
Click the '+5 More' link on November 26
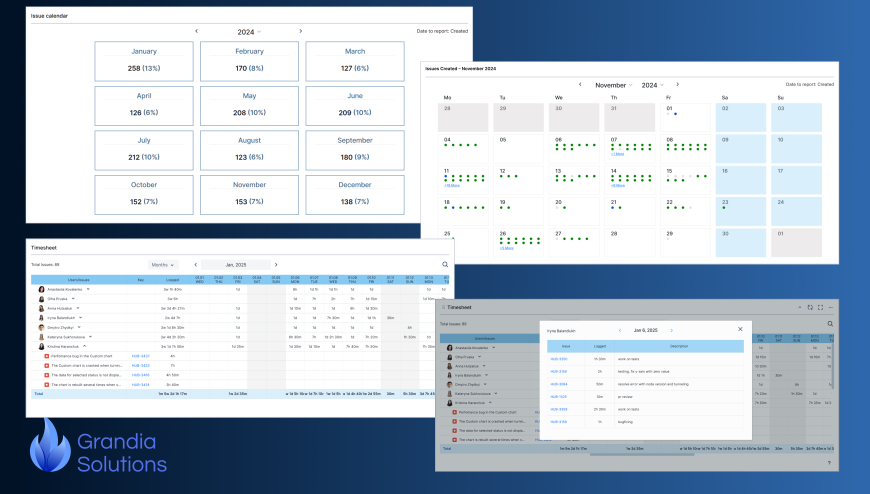tap(507, 248)
